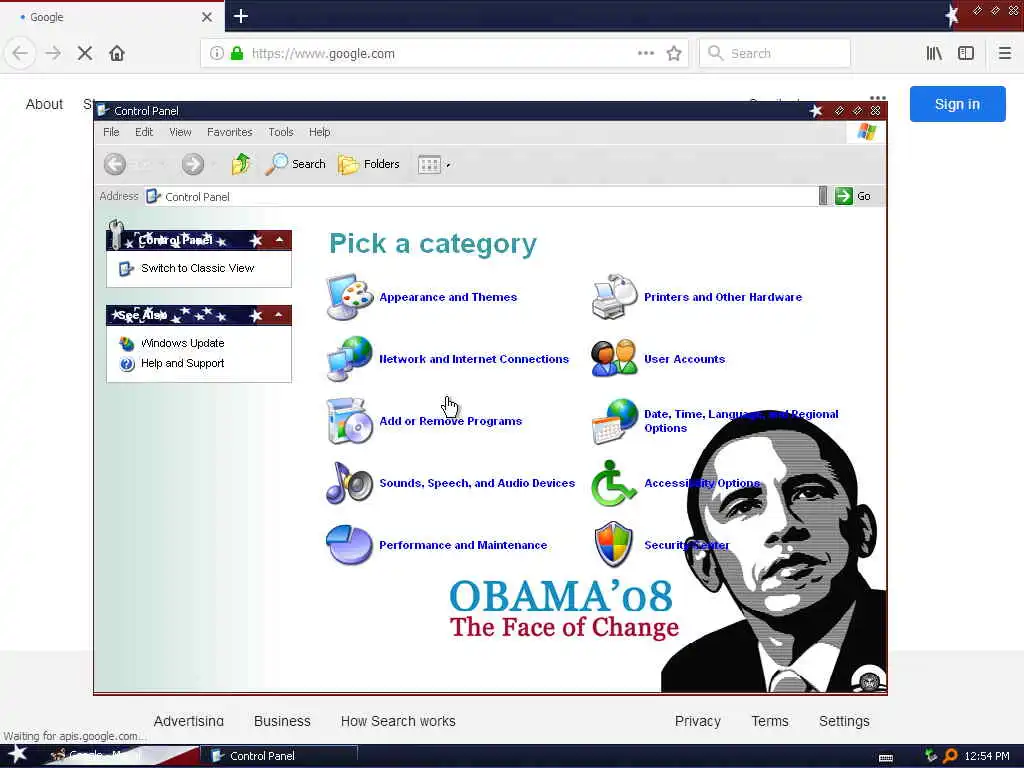Open Add or Remove Programs disc icon
The width and height of the screenshot is (1024, 768).
[x=349, y=421]
